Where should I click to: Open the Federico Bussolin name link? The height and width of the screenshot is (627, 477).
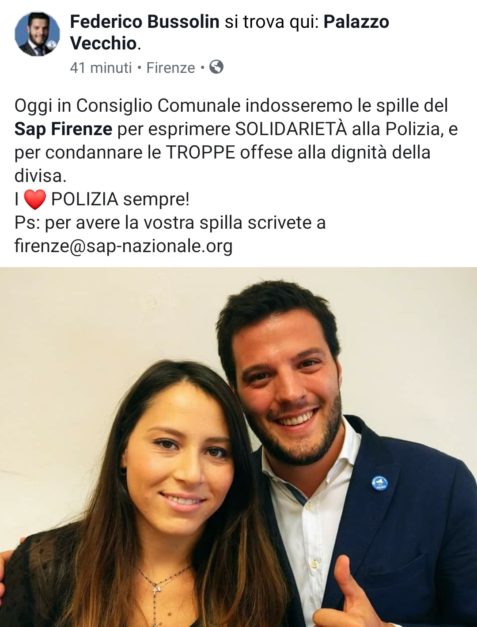144,22
